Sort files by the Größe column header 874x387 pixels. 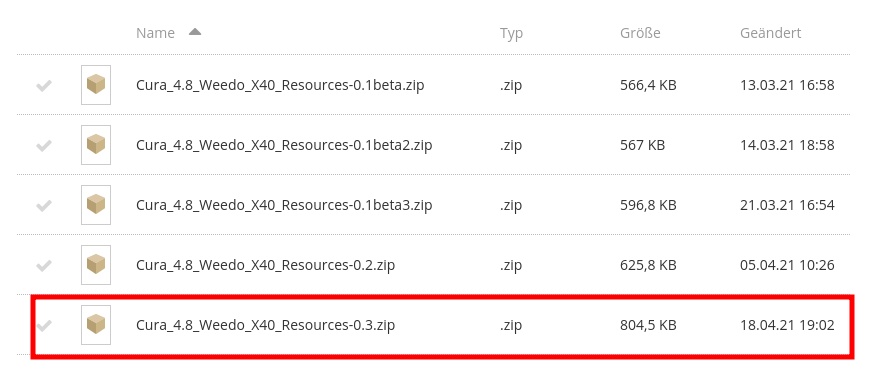(x=640, y=33)
